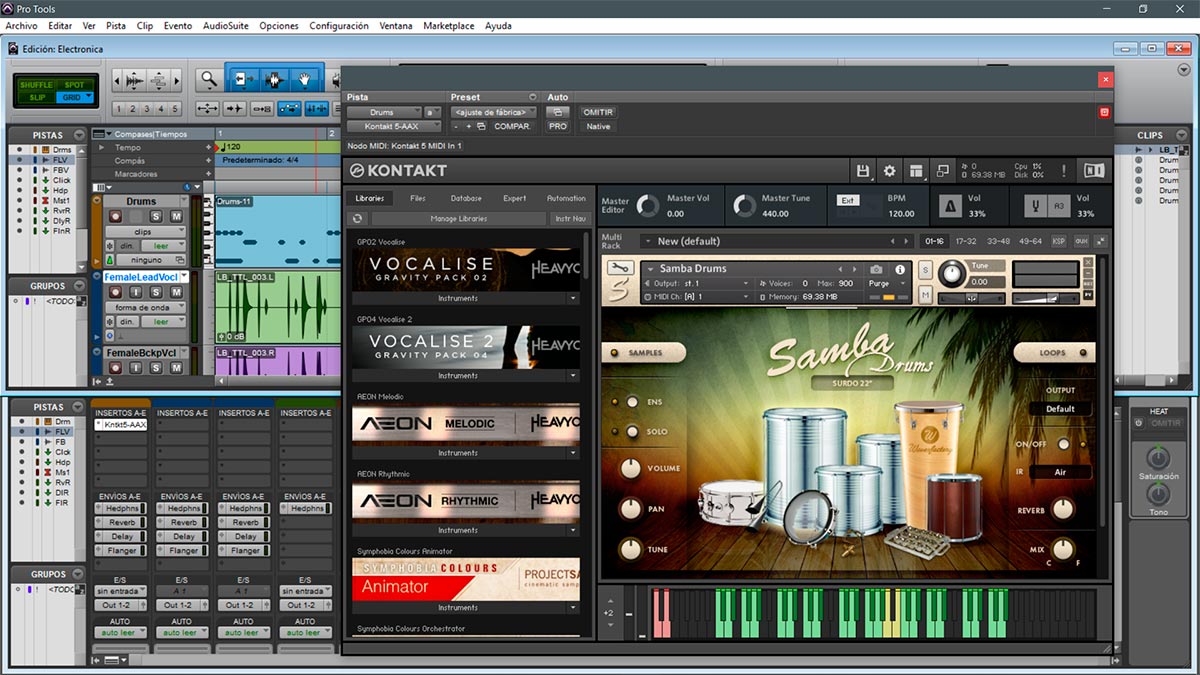1200x675 pixels.
Task: Click the Vocalise 2 Gravity Pack 04 banner
Action: click(466, 345)
